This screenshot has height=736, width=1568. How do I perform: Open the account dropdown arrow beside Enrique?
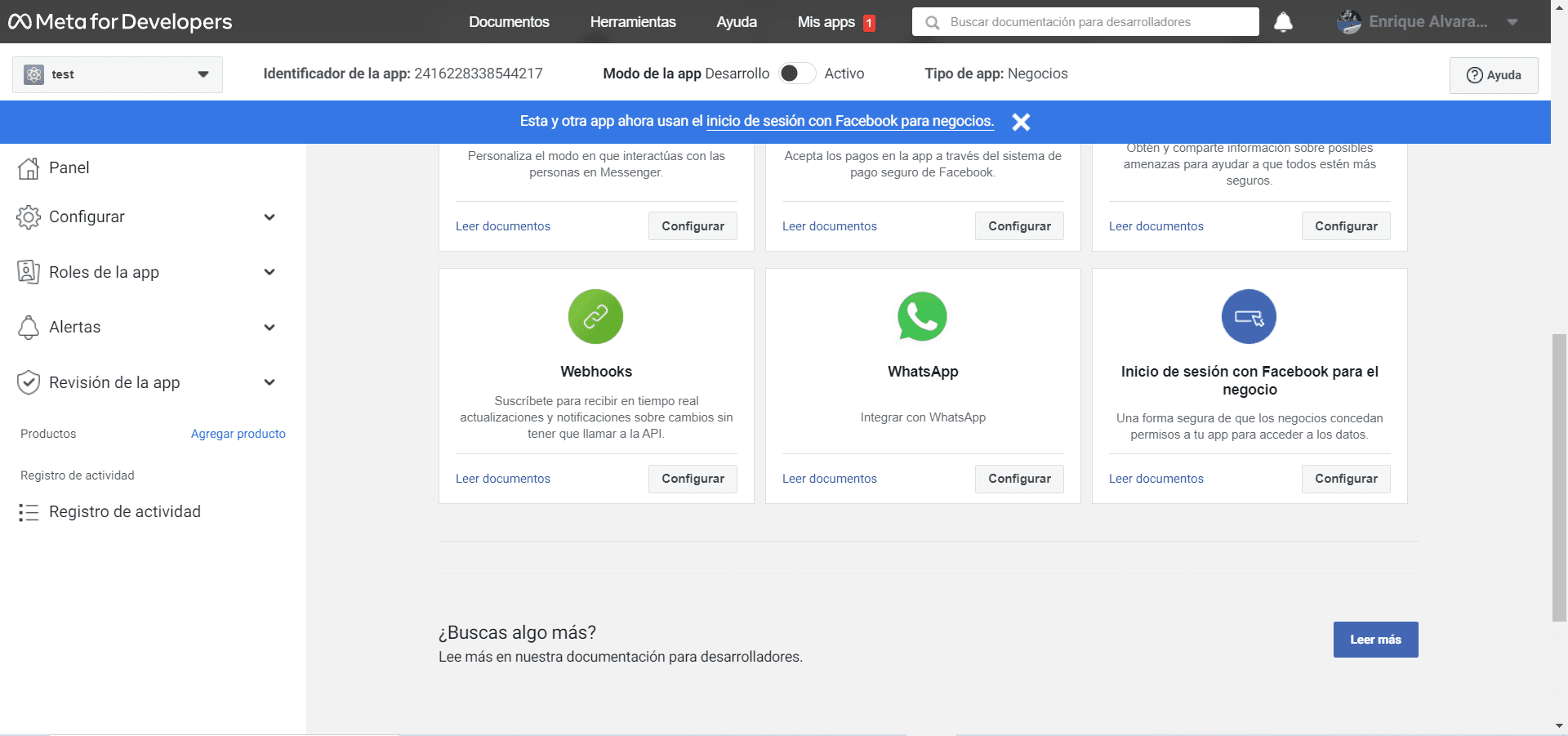pyautogui.click(x=1512, y=22)
